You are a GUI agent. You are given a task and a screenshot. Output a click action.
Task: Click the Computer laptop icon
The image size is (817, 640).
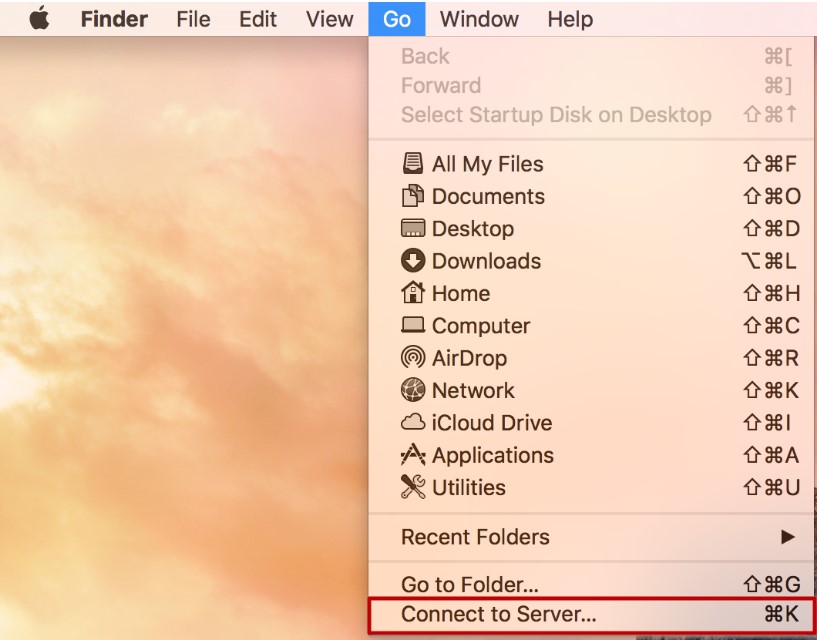click(413, 325)
